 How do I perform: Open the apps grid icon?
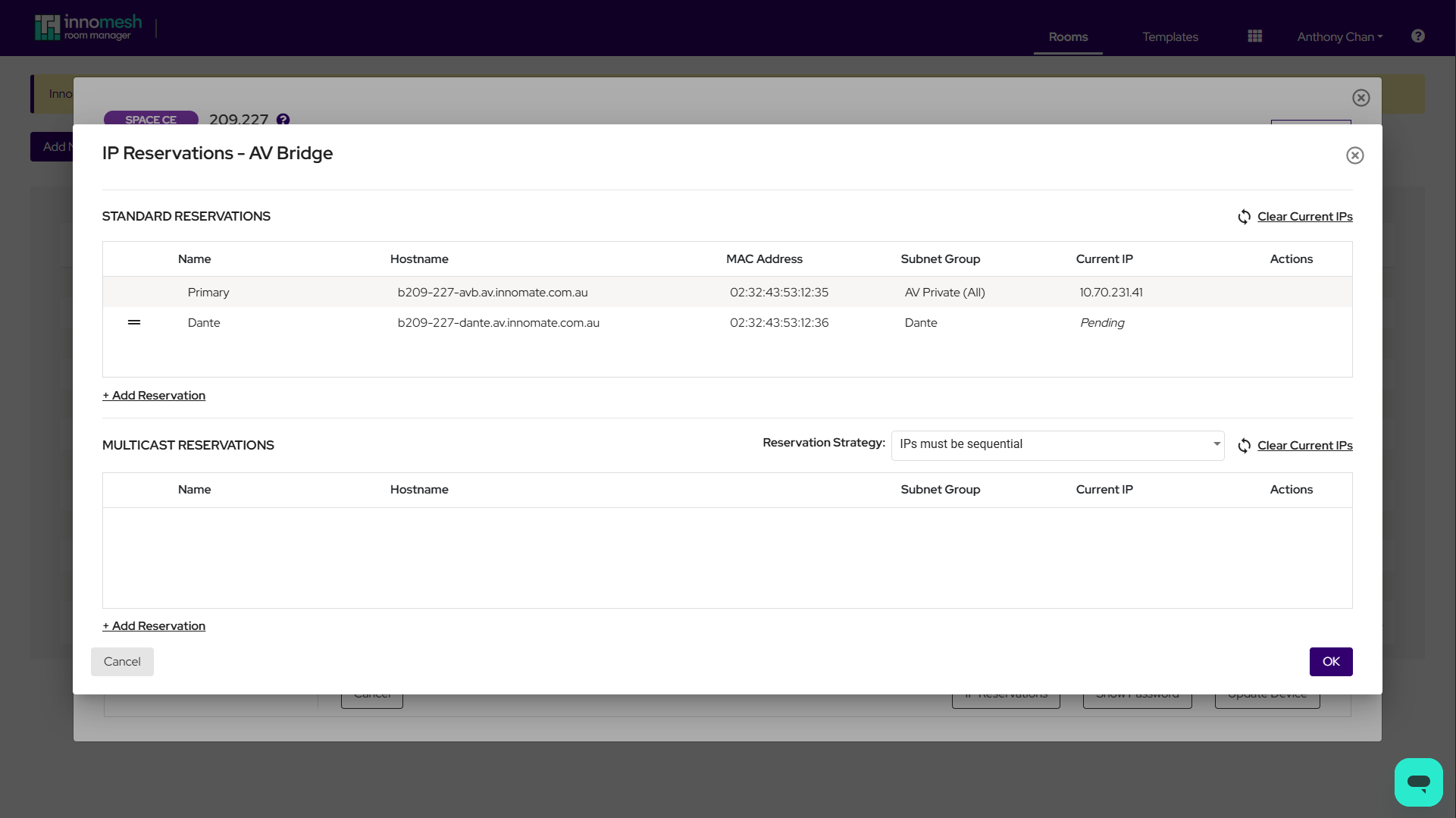(x=1254, y=36)
